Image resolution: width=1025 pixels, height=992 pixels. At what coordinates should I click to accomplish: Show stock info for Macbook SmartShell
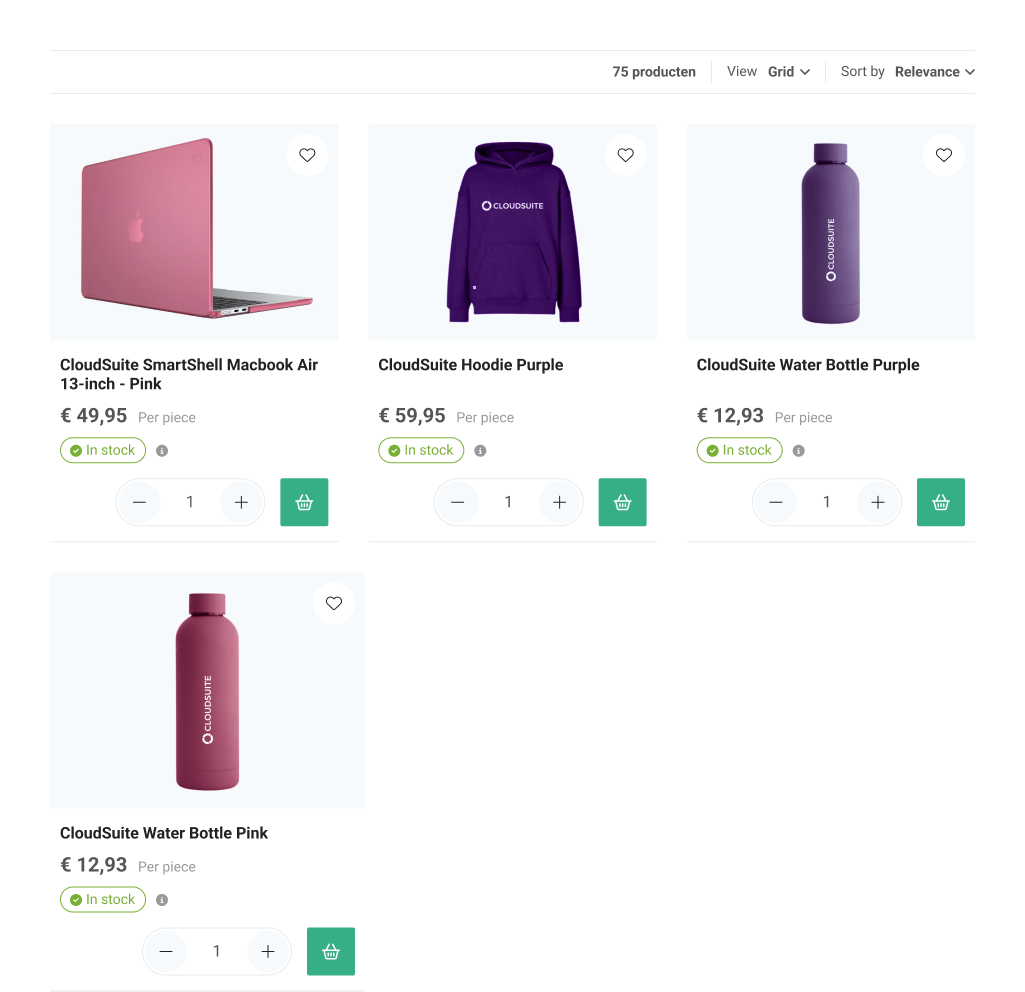[x=162, y=451]
